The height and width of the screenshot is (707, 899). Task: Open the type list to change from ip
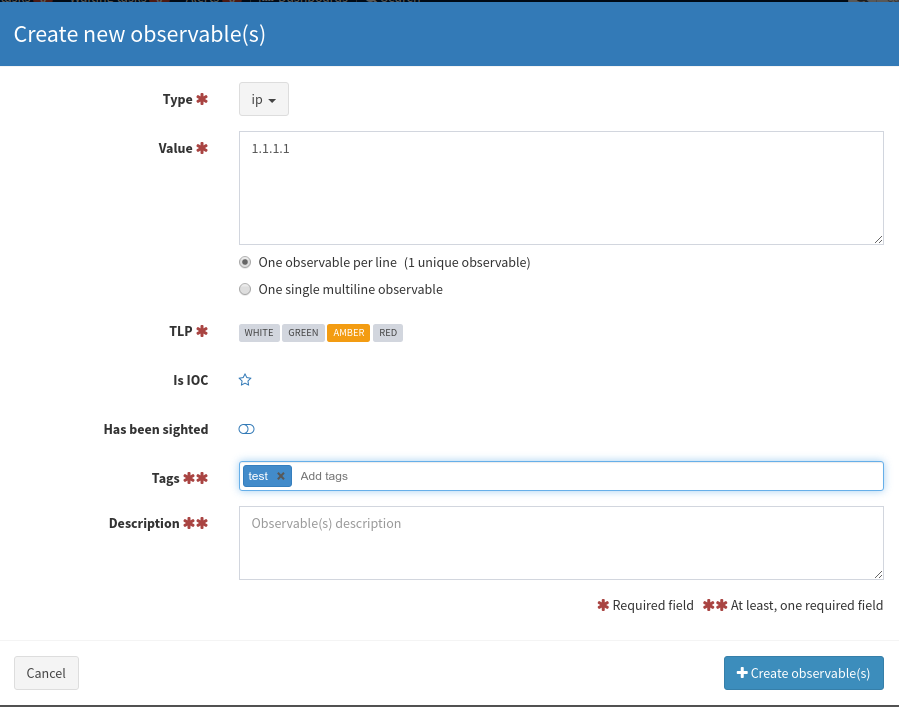263,99
